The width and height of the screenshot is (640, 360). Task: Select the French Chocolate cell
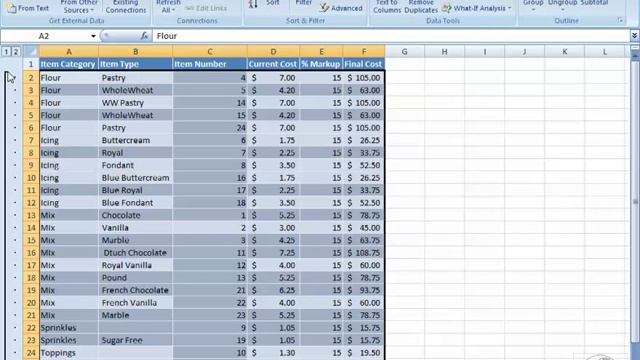point(136,290)
